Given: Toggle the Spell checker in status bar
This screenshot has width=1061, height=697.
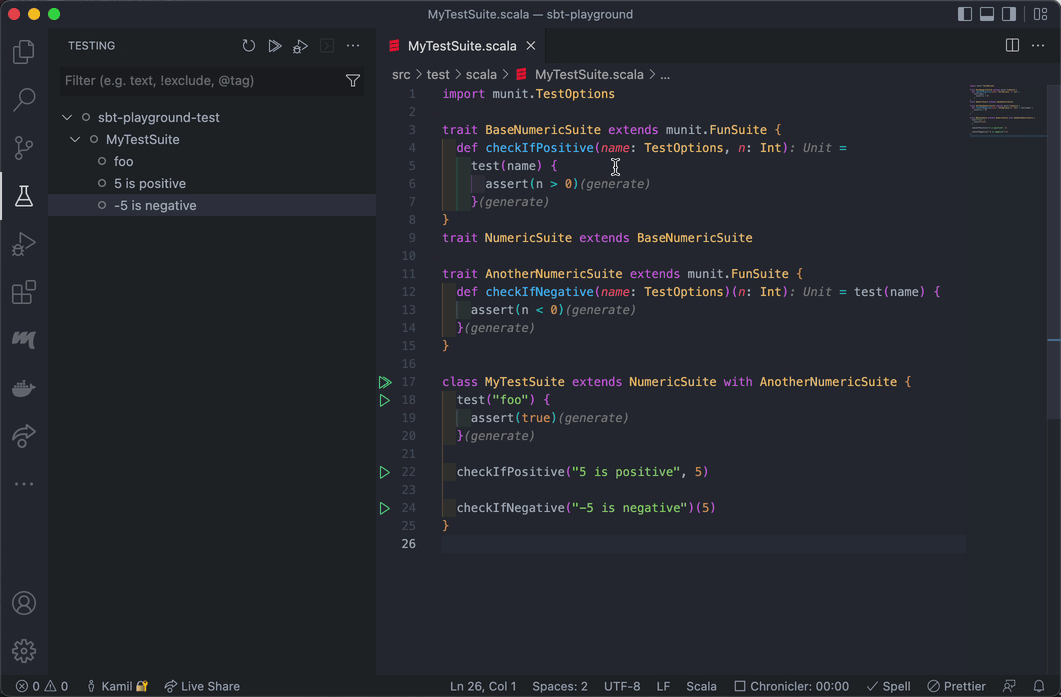Looking at the screenshot, I should click(888, 686).
